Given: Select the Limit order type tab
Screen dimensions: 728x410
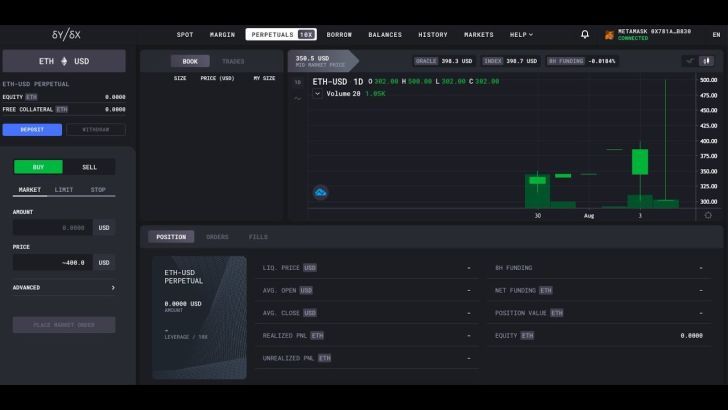Looking at the screenshot, I should click(x=63, y=189).
